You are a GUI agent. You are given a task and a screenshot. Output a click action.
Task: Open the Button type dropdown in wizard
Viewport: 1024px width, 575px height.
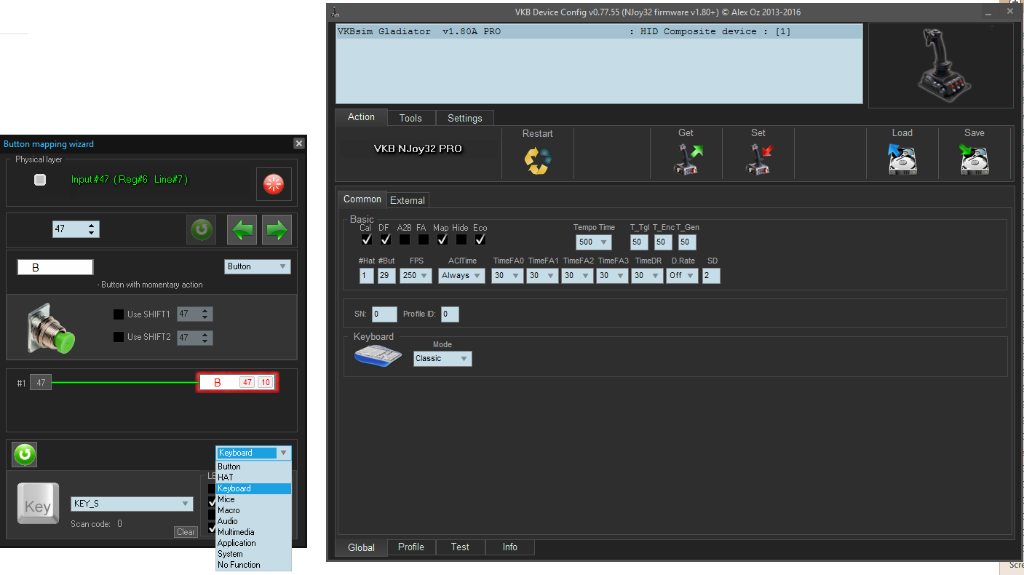click(x=257, y=267)
